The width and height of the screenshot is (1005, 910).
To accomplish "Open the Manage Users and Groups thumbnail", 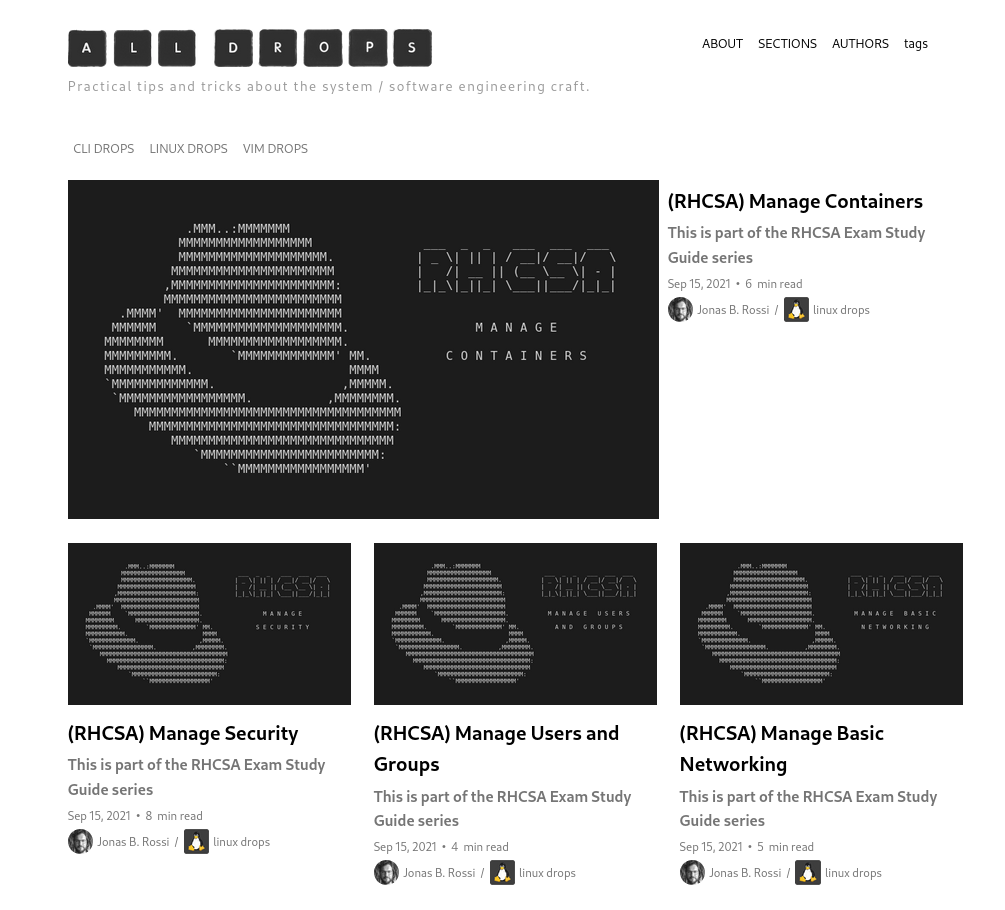I will pos(515,624).
